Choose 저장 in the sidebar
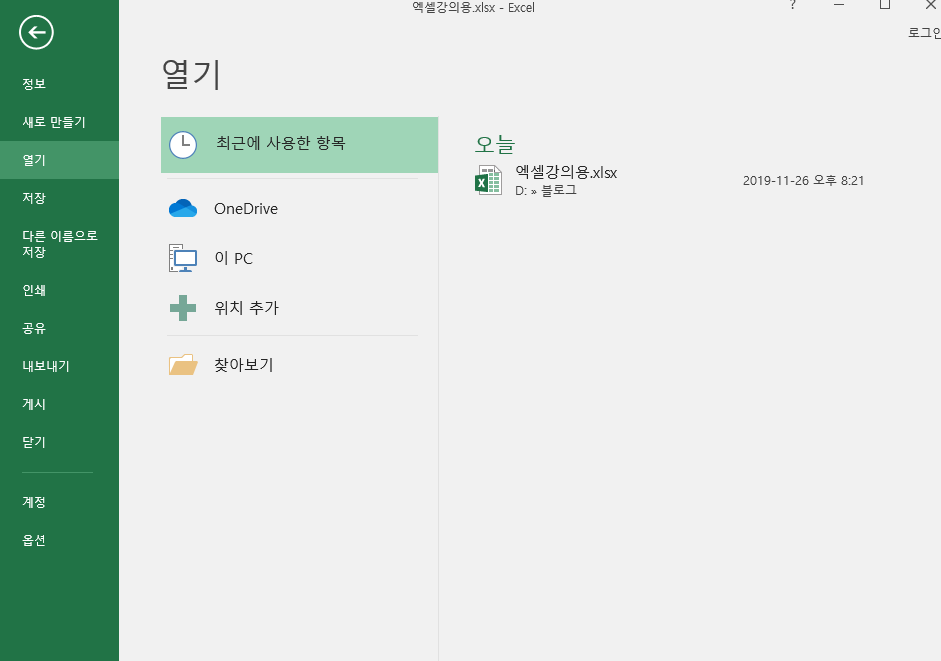 pyautogui.click(x=34, y=198)
